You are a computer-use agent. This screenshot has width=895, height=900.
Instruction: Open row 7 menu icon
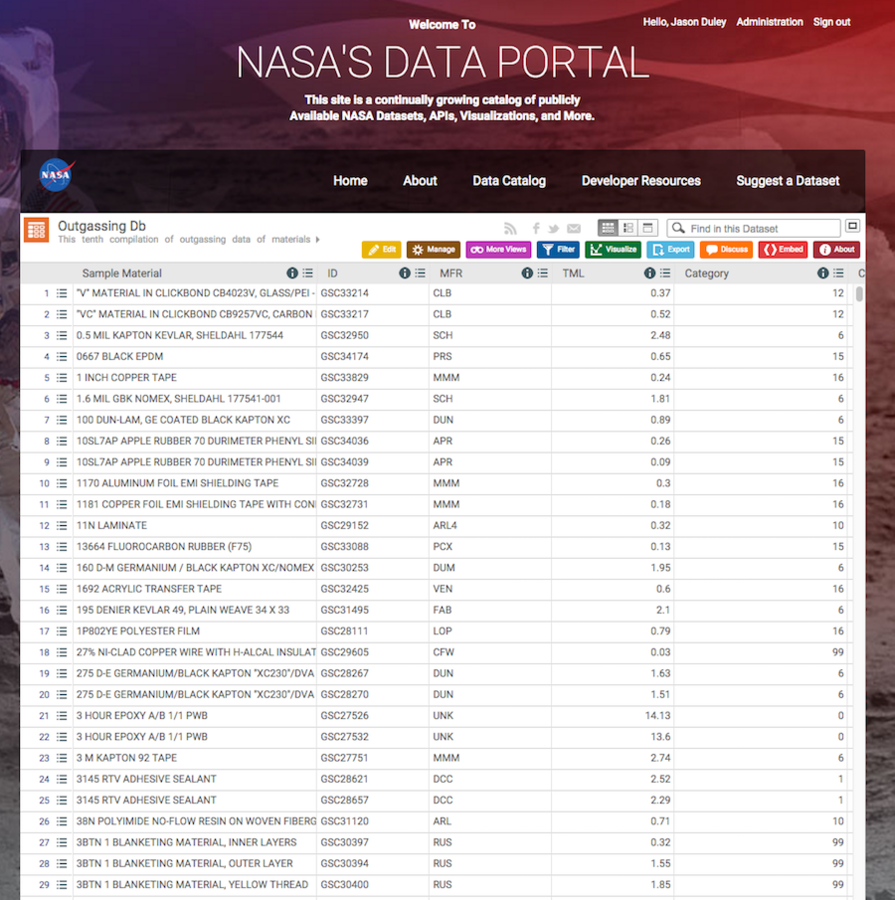pyautogui.click(x=62, y=420)
